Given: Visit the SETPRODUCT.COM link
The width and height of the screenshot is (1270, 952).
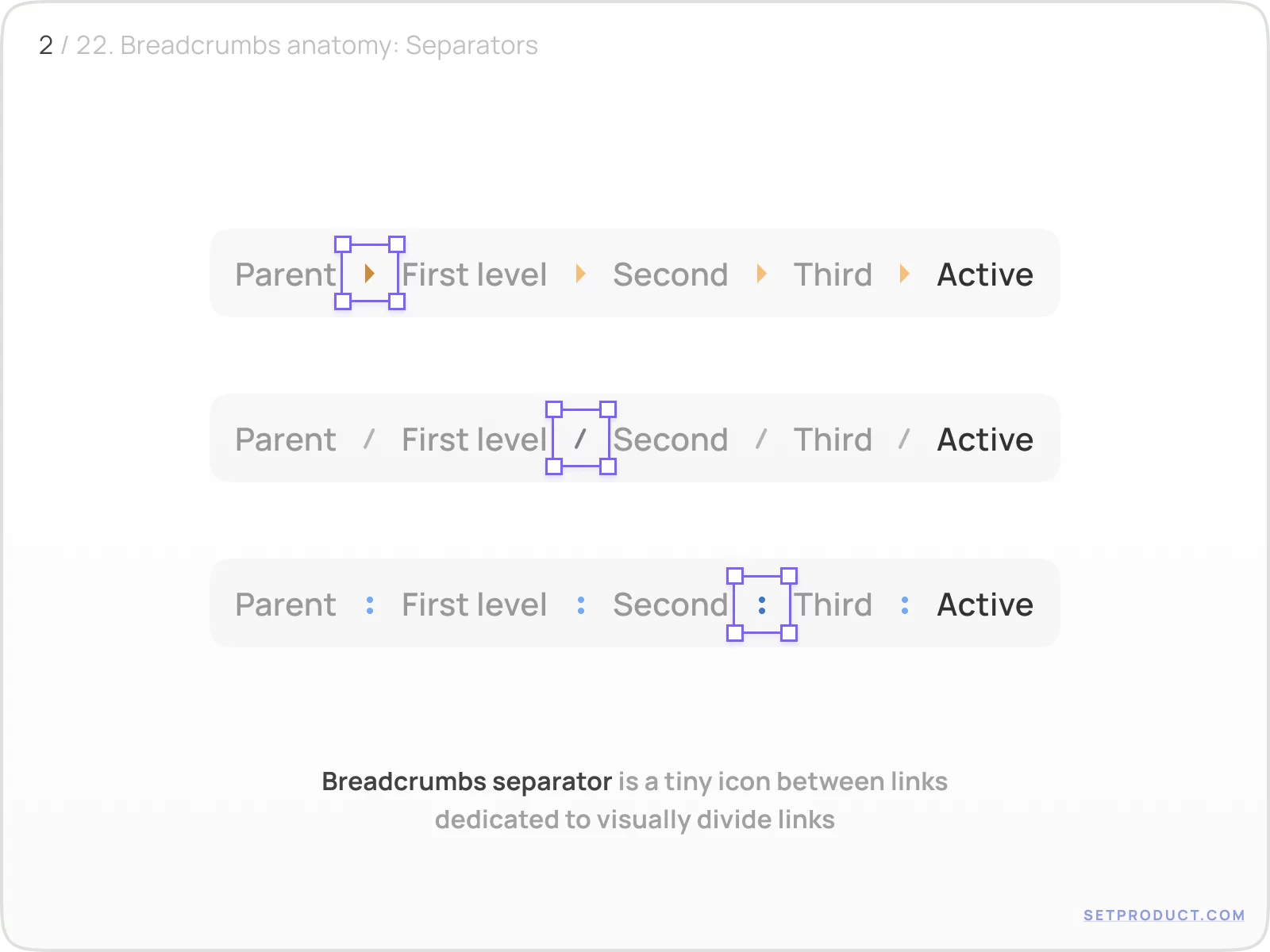Looking at the screenshot, I should click(x=1165, y=915).
